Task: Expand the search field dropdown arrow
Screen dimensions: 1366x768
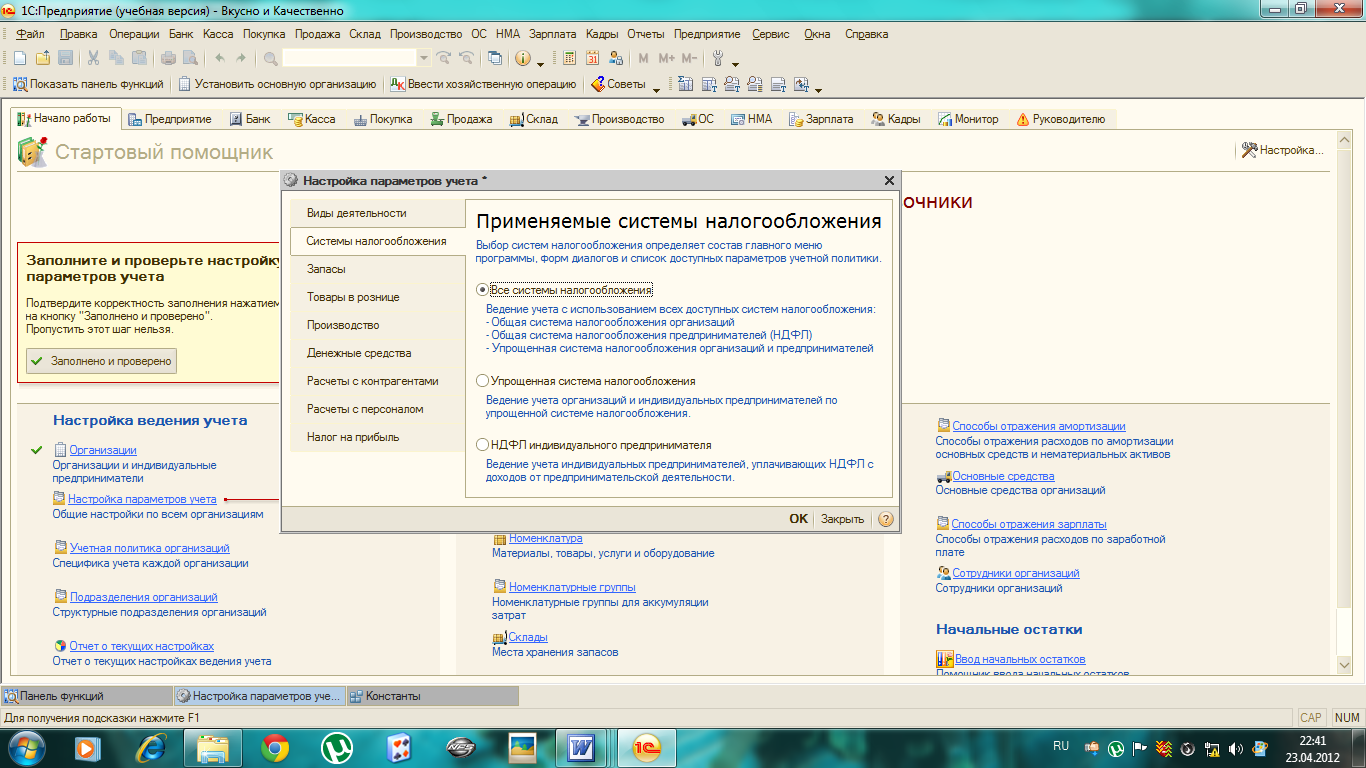Action: tap(423, 58)
